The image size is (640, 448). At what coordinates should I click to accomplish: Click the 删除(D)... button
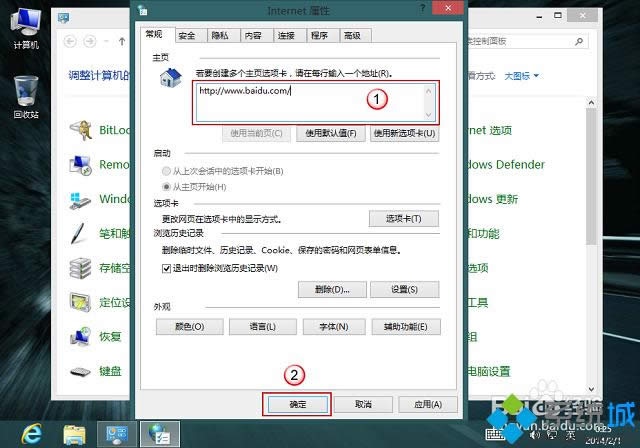pyautogui.click(x=332, y=290)
